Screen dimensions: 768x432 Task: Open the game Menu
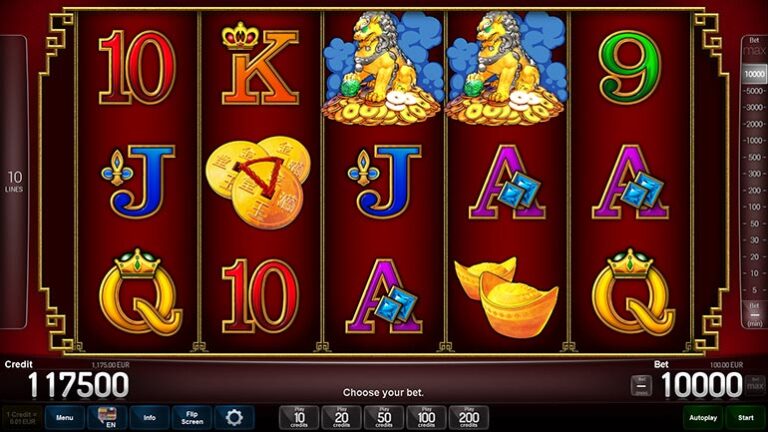pos(65,418)
